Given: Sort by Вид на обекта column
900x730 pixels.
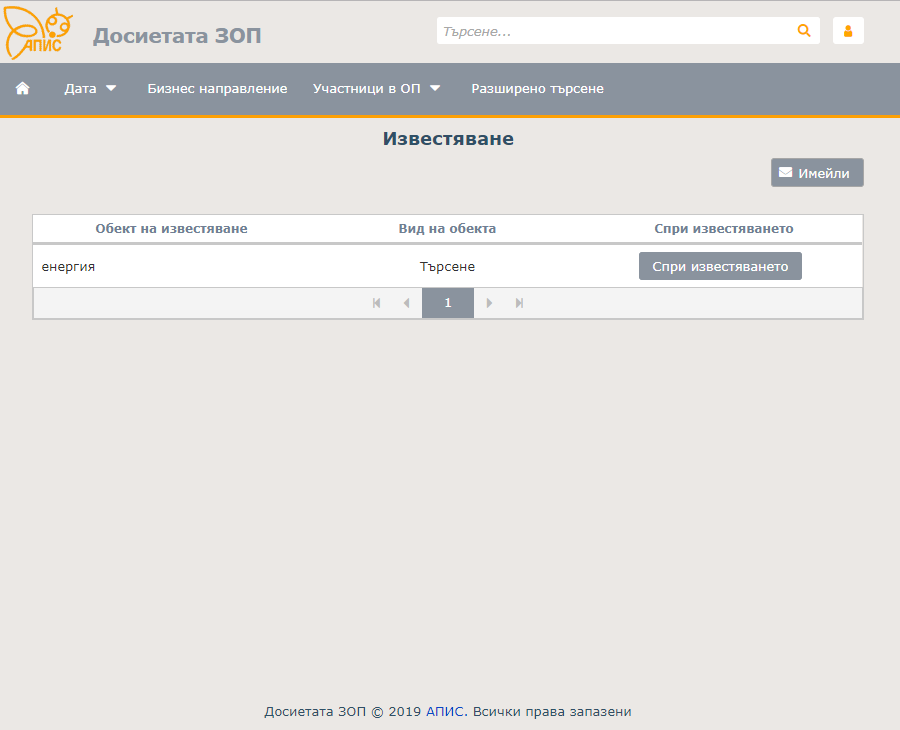Looking at the screenshot, I should coord(447,228).
